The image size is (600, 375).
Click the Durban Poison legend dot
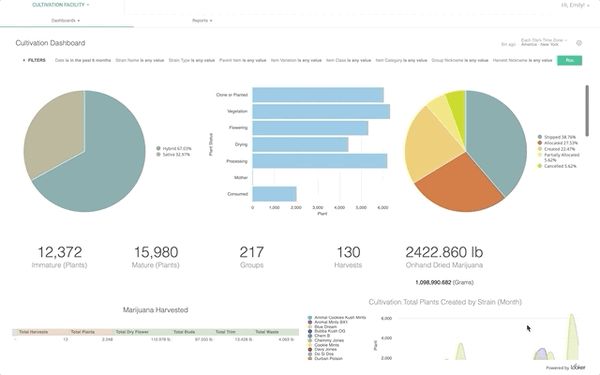(310, 359)
